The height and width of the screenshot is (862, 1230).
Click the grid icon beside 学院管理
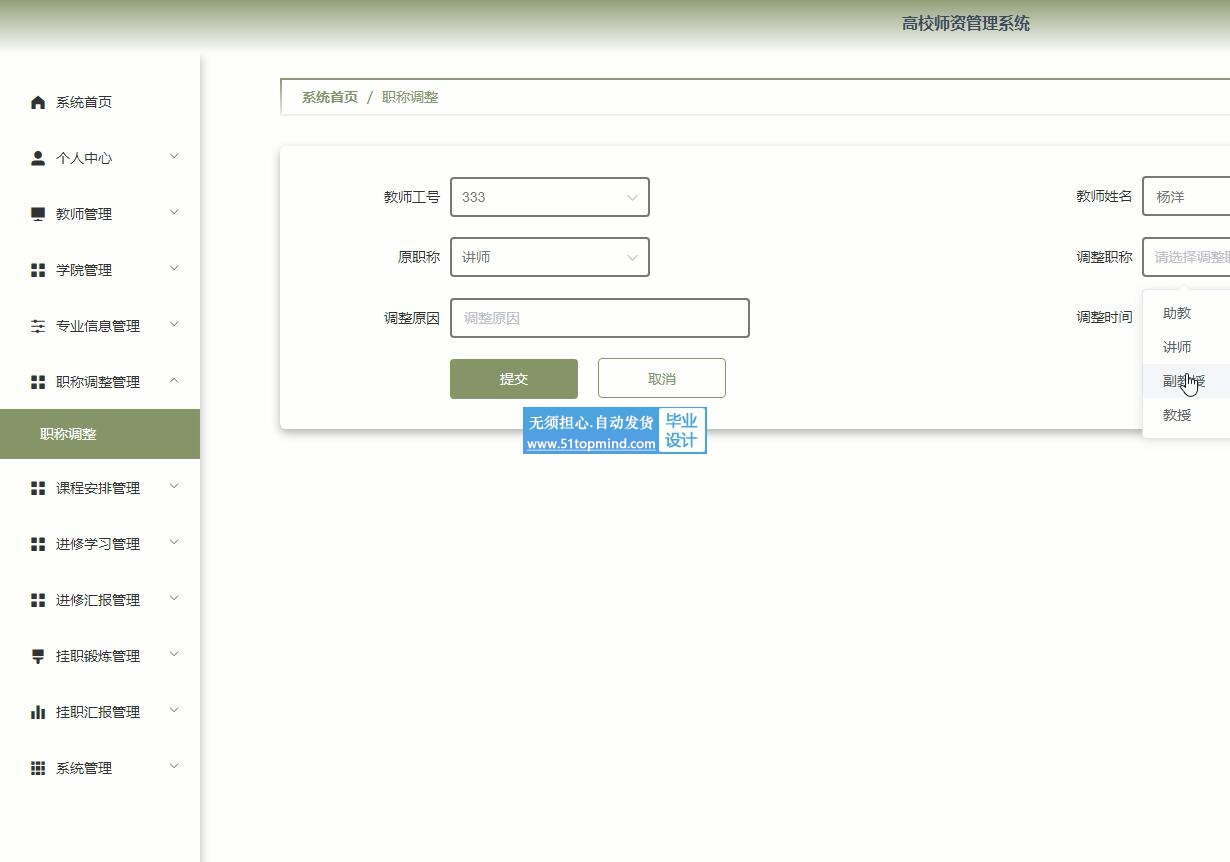(38, 270)
